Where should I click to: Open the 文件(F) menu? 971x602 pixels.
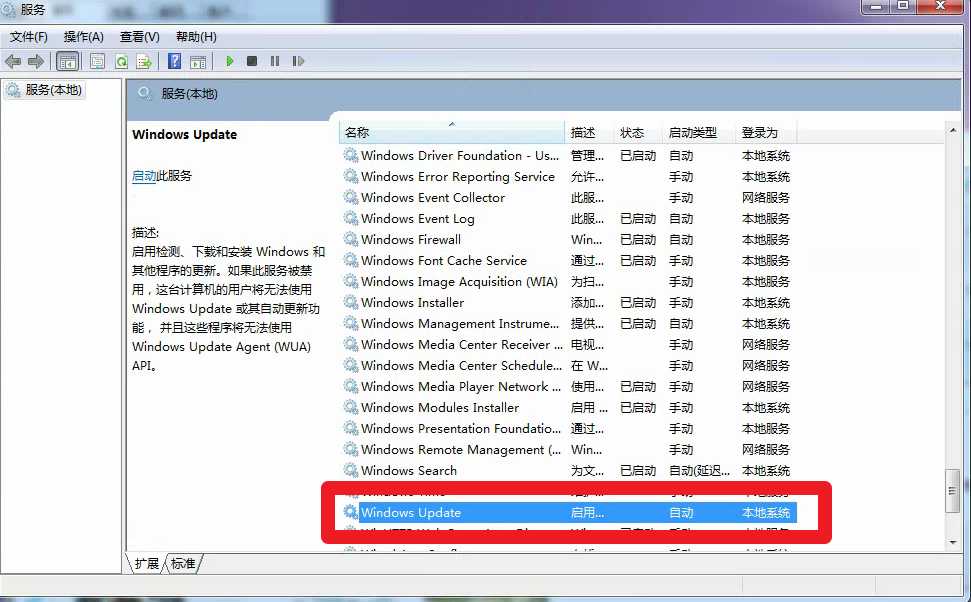point(29,37)
